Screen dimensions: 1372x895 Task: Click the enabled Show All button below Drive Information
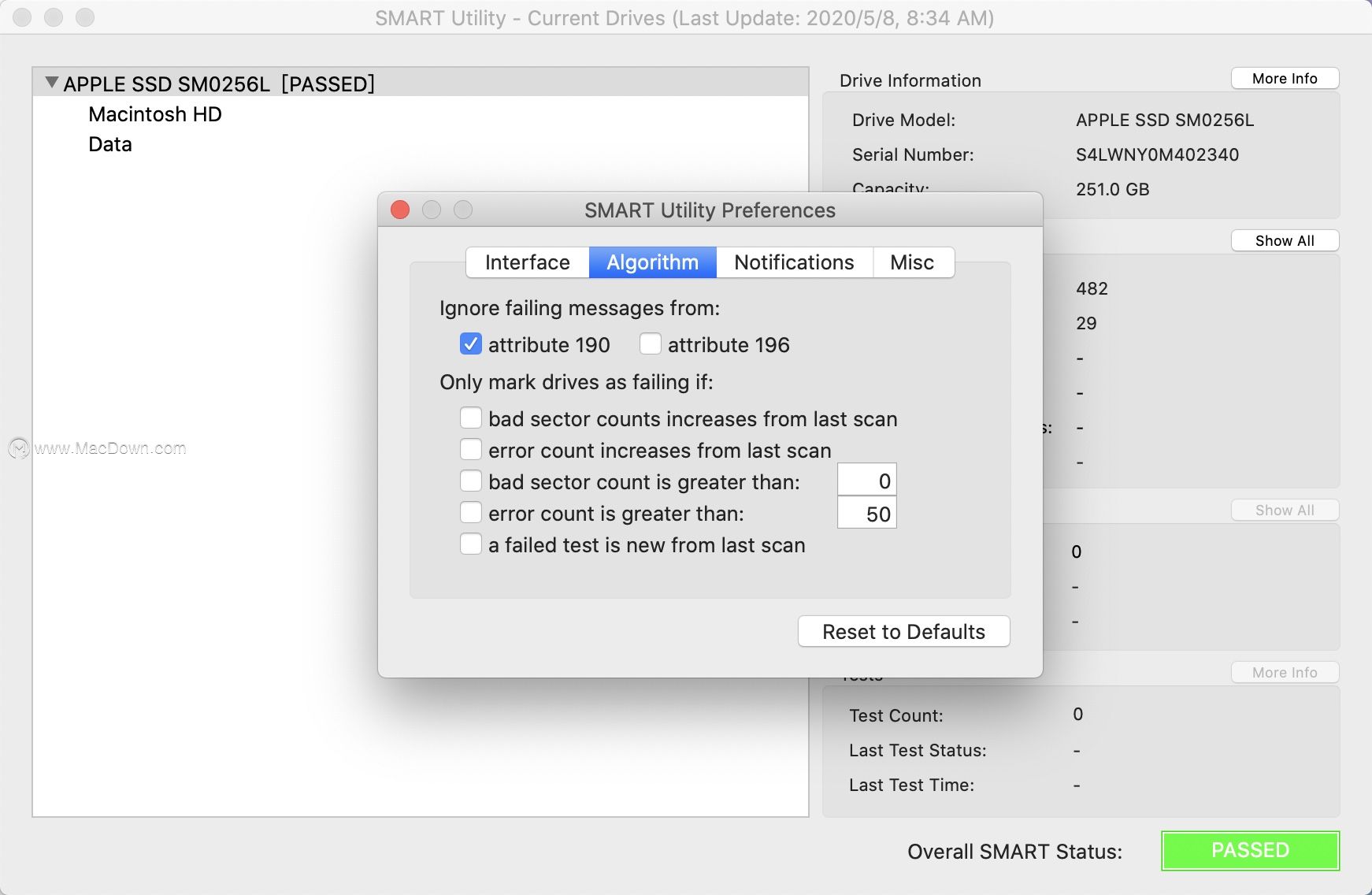[x=1285, y=241]
